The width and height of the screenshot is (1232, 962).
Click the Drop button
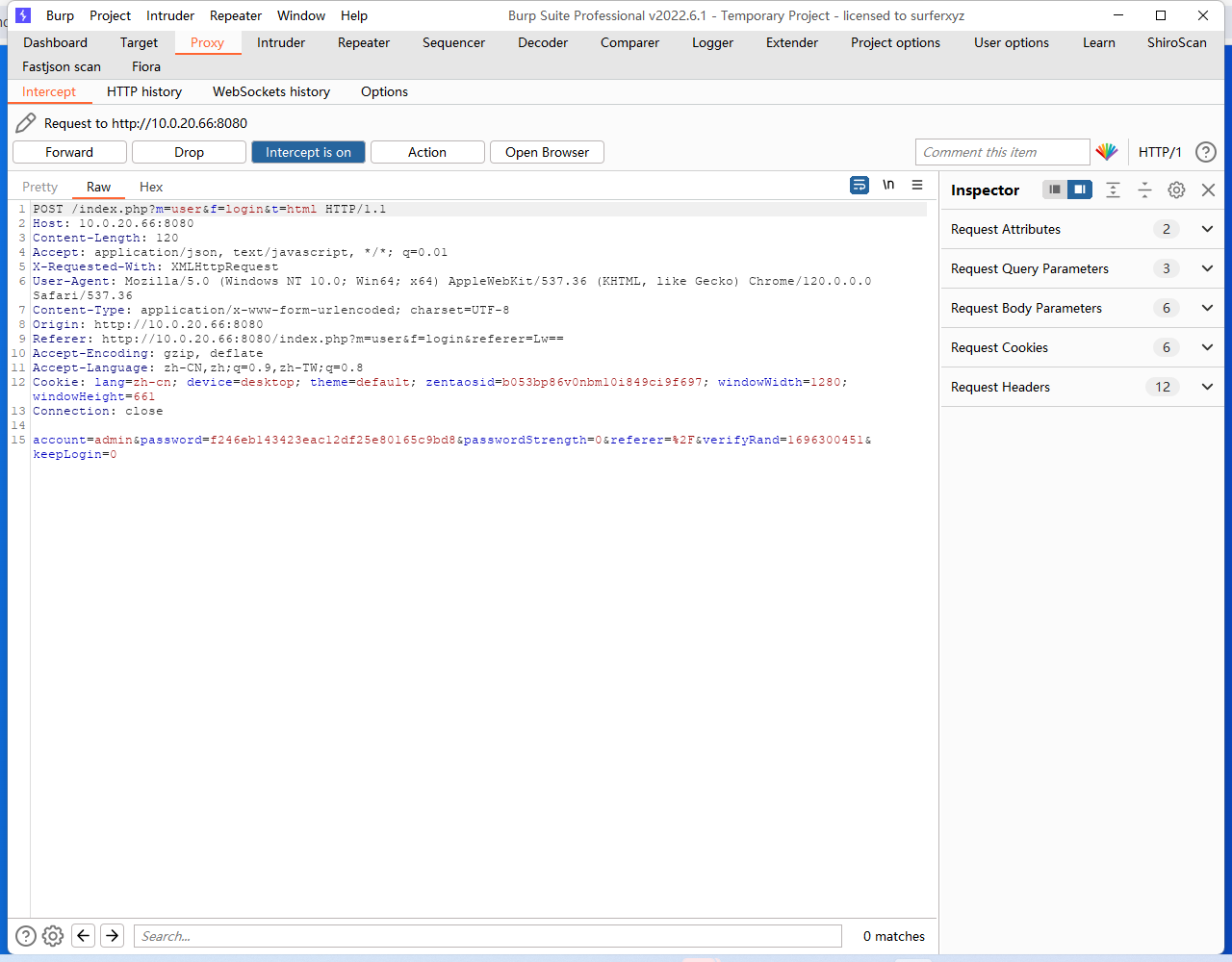tap(189, 152)
